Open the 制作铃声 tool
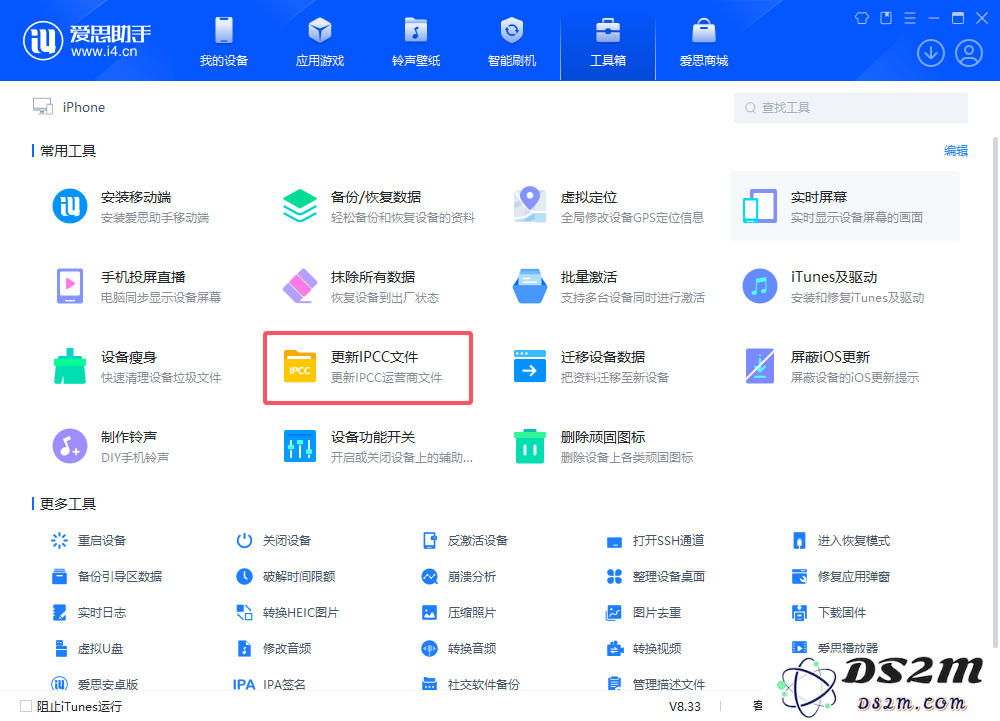 click(x=111, y=446)
